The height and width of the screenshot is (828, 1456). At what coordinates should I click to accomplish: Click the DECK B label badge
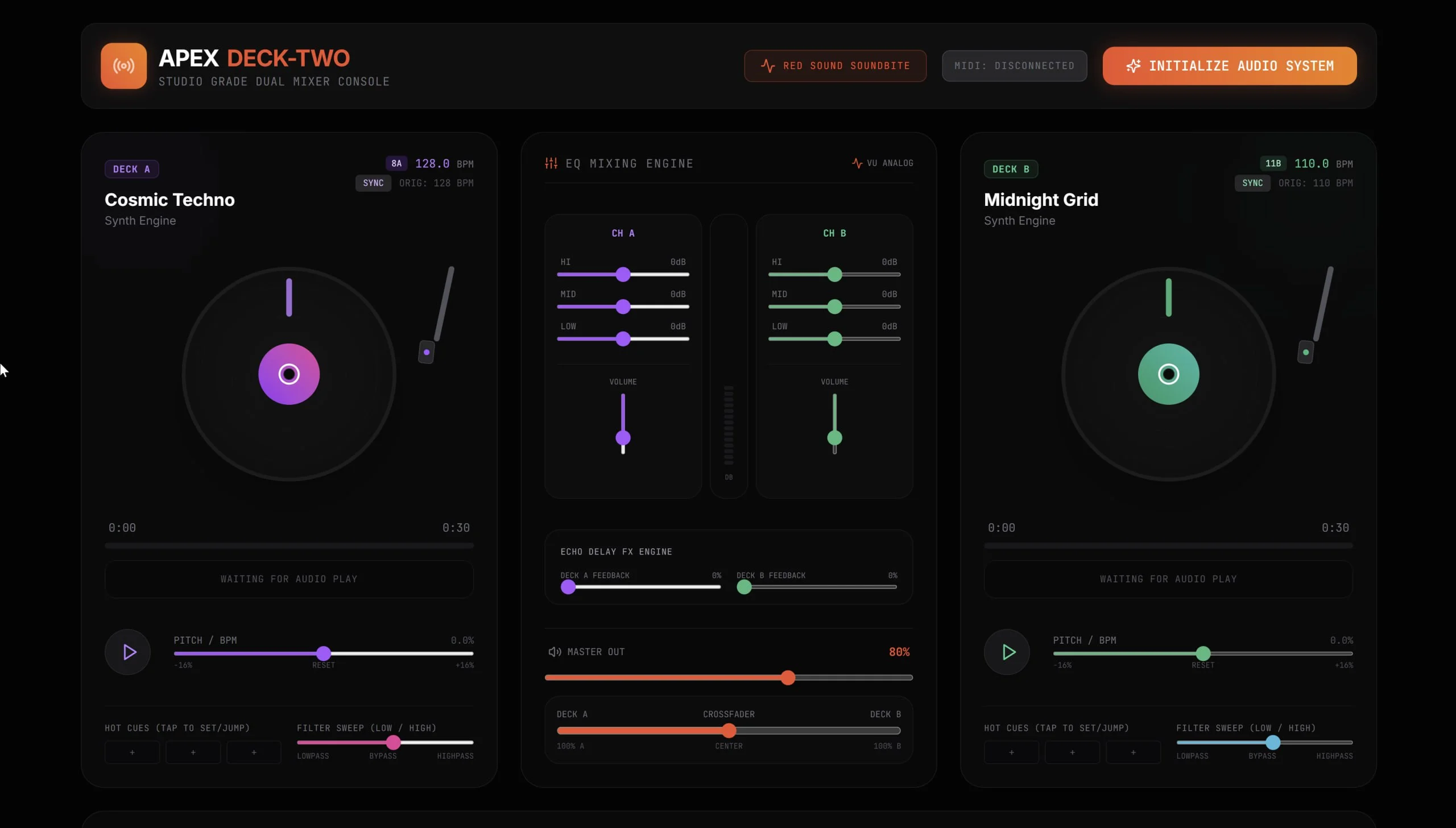[x=1011, y=169]
